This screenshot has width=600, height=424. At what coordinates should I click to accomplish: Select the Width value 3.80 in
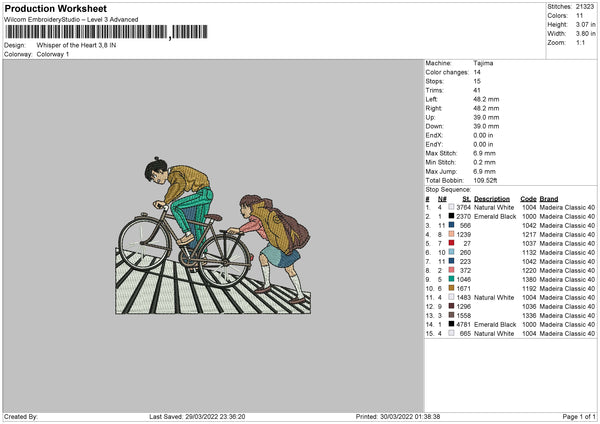pos(585,34)
